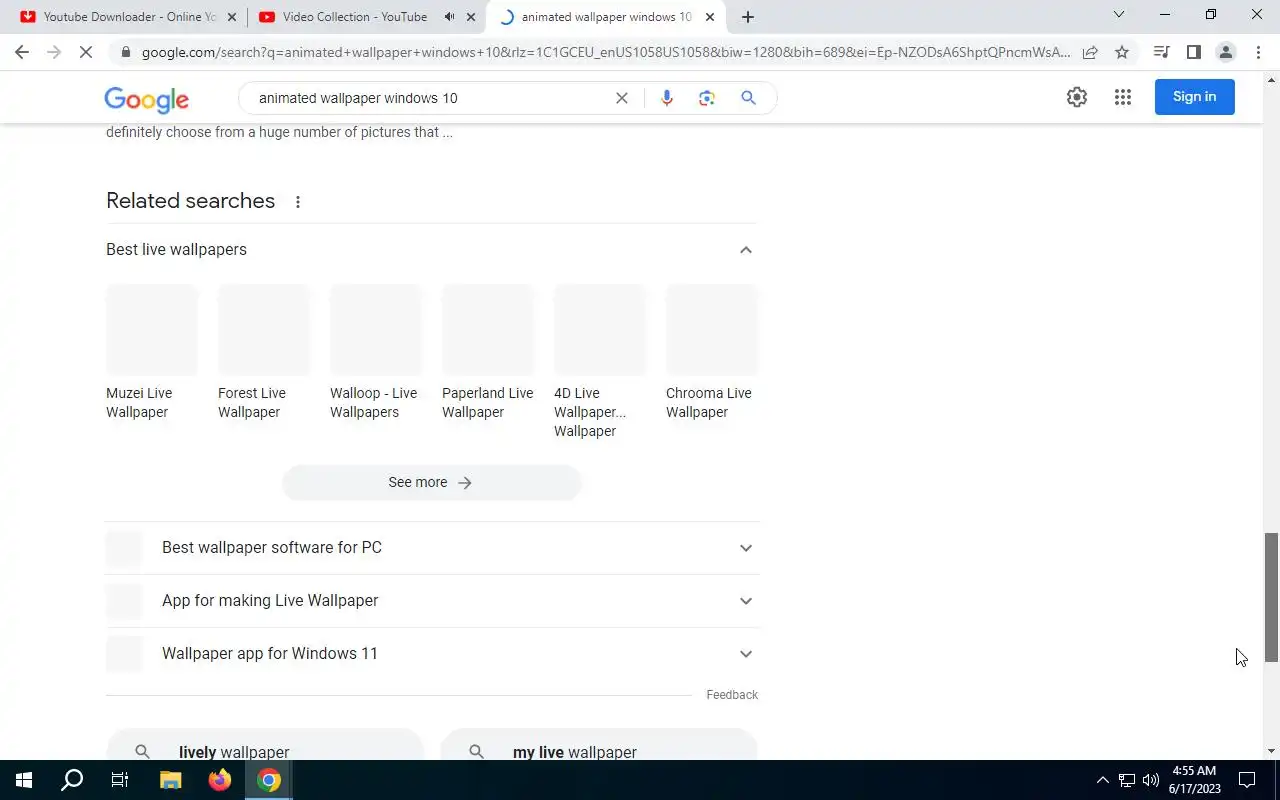Expand App for making Live Wallpaper
The image size is (1280, 800).
432,601
